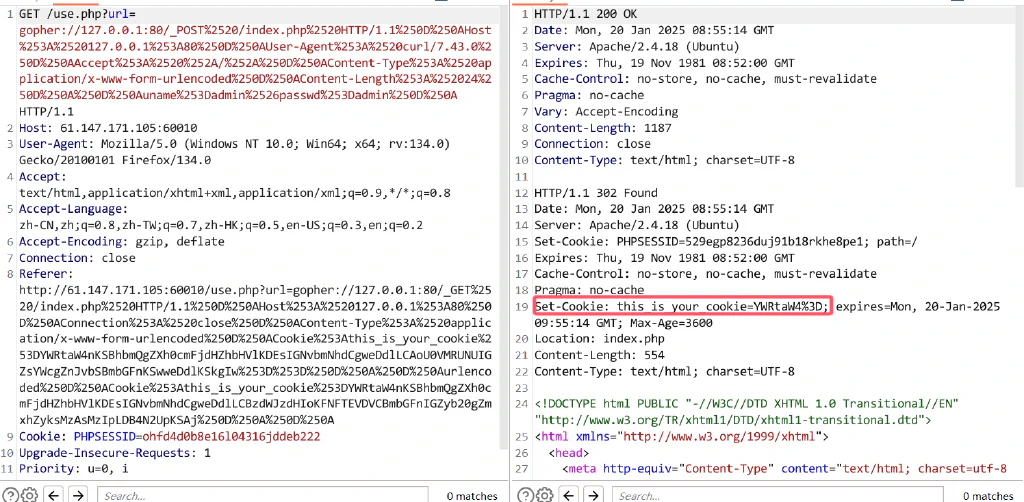Click the request "0 matches" label
Image resolution: width=1024 pixels, height=502 pixels.
(x=472, y=496)
